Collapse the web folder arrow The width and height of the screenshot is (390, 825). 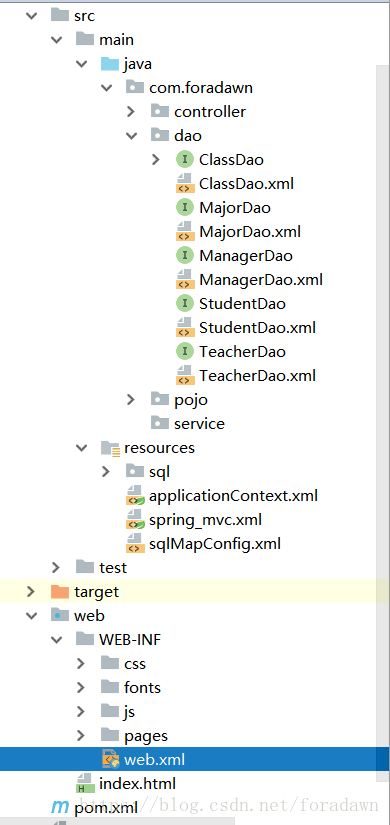click(32, 616)
